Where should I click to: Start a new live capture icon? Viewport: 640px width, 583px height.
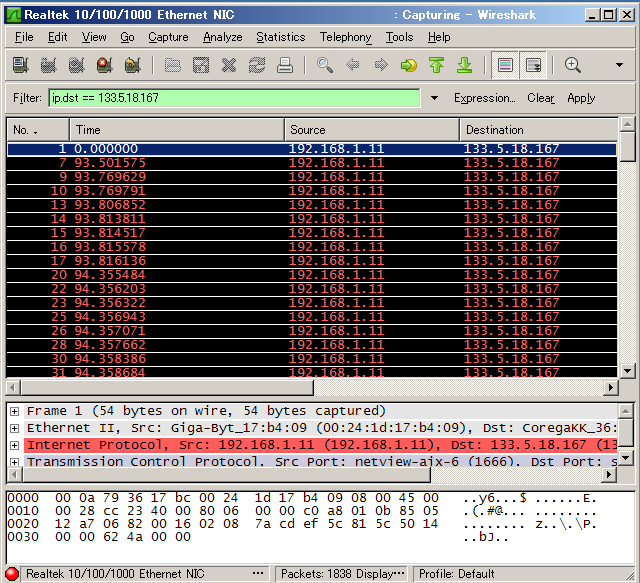[76, 65]
